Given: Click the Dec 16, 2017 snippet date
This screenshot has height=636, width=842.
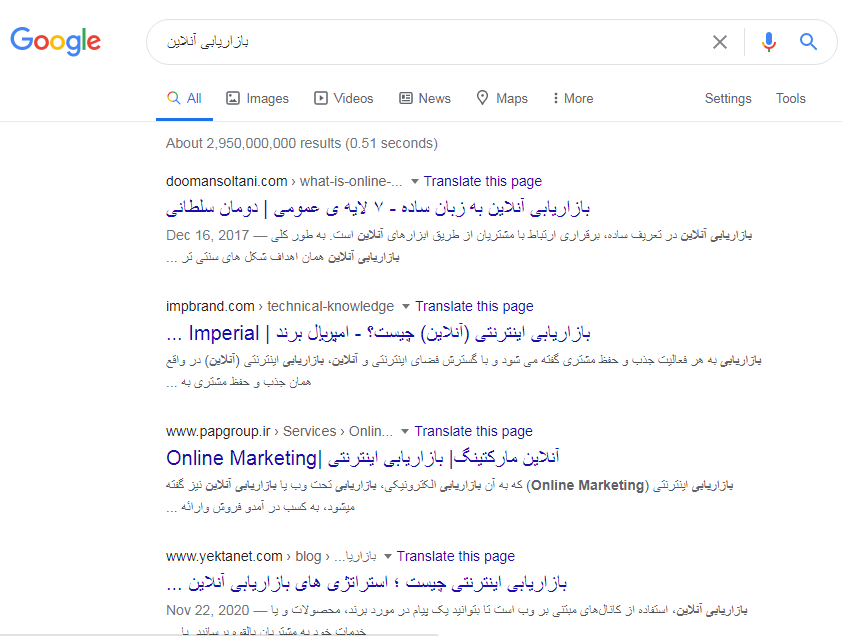Looking at the screenshot, I should point(207,235).
